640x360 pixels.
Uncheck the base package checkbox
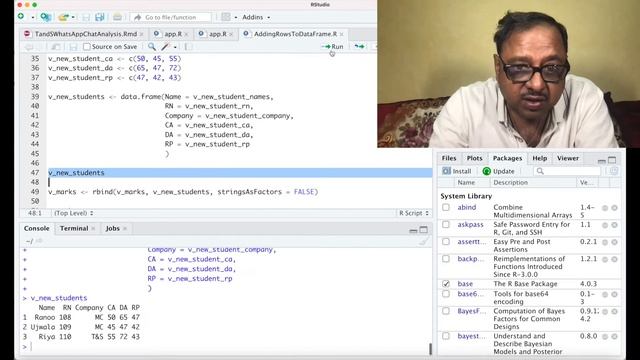pyautogui.click(x=446, y=284)
